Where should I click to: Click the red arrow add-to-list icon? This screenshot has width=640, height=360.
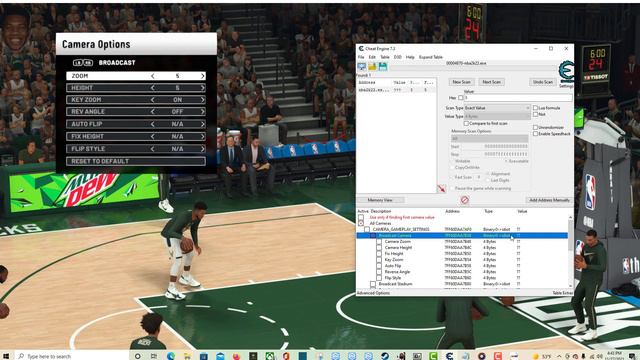pos(442,189)
